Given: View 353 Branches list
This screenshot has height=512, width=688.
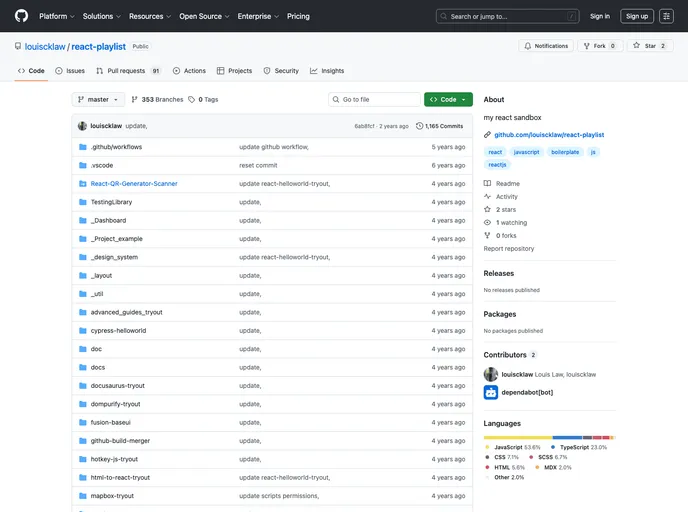Looking at the screenshot, I should coord(157,100).
